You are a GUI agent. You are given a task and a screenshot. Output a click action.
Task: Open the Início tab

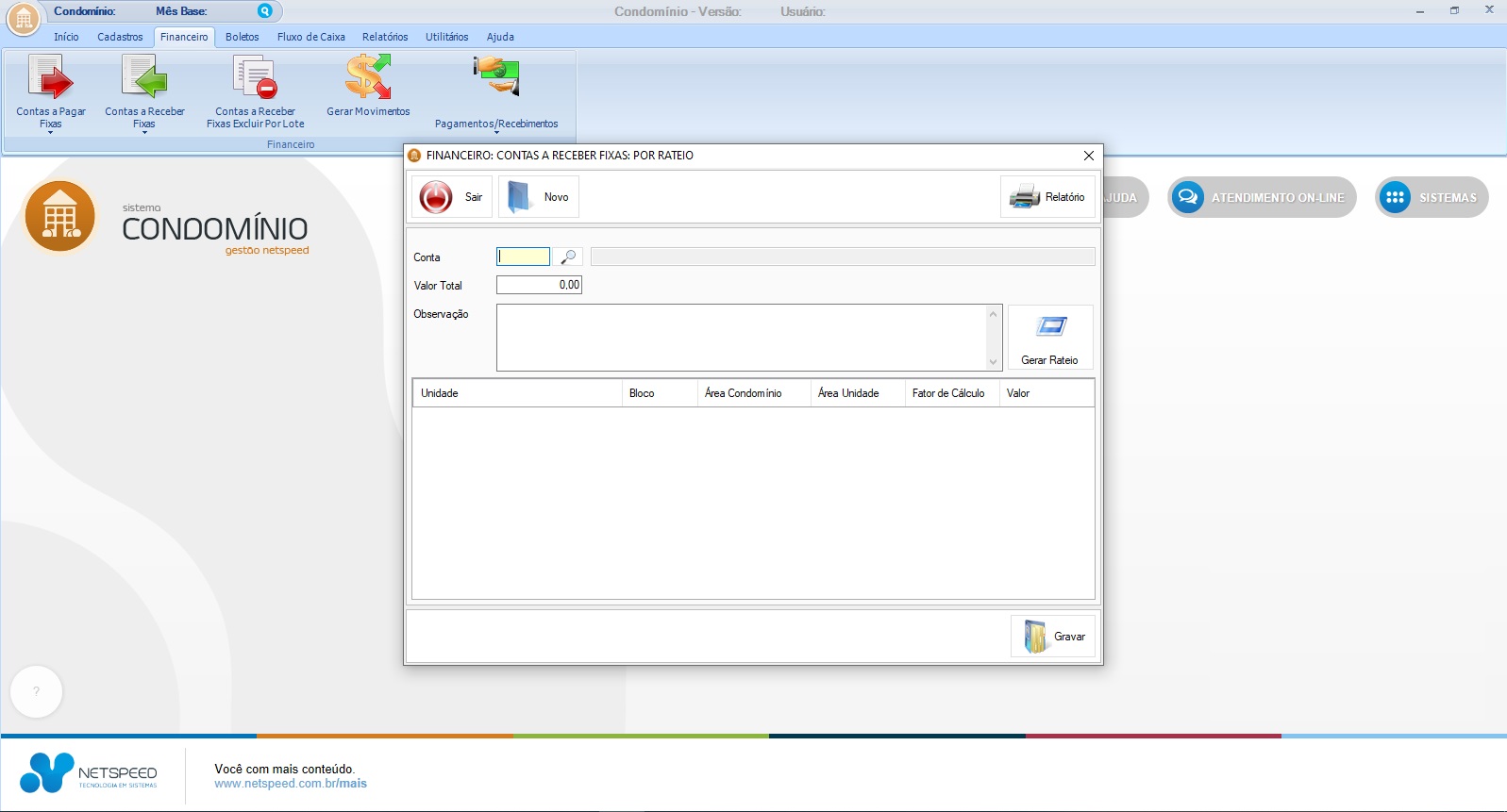(66, 37)
